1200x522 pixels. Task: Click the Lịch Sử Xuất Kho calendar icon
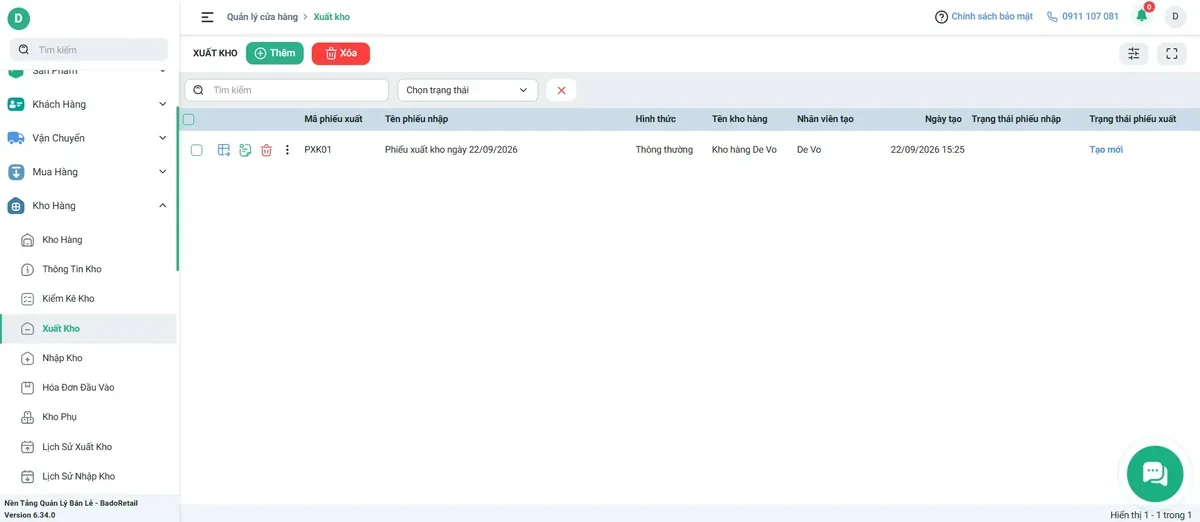tap(28, 447)
